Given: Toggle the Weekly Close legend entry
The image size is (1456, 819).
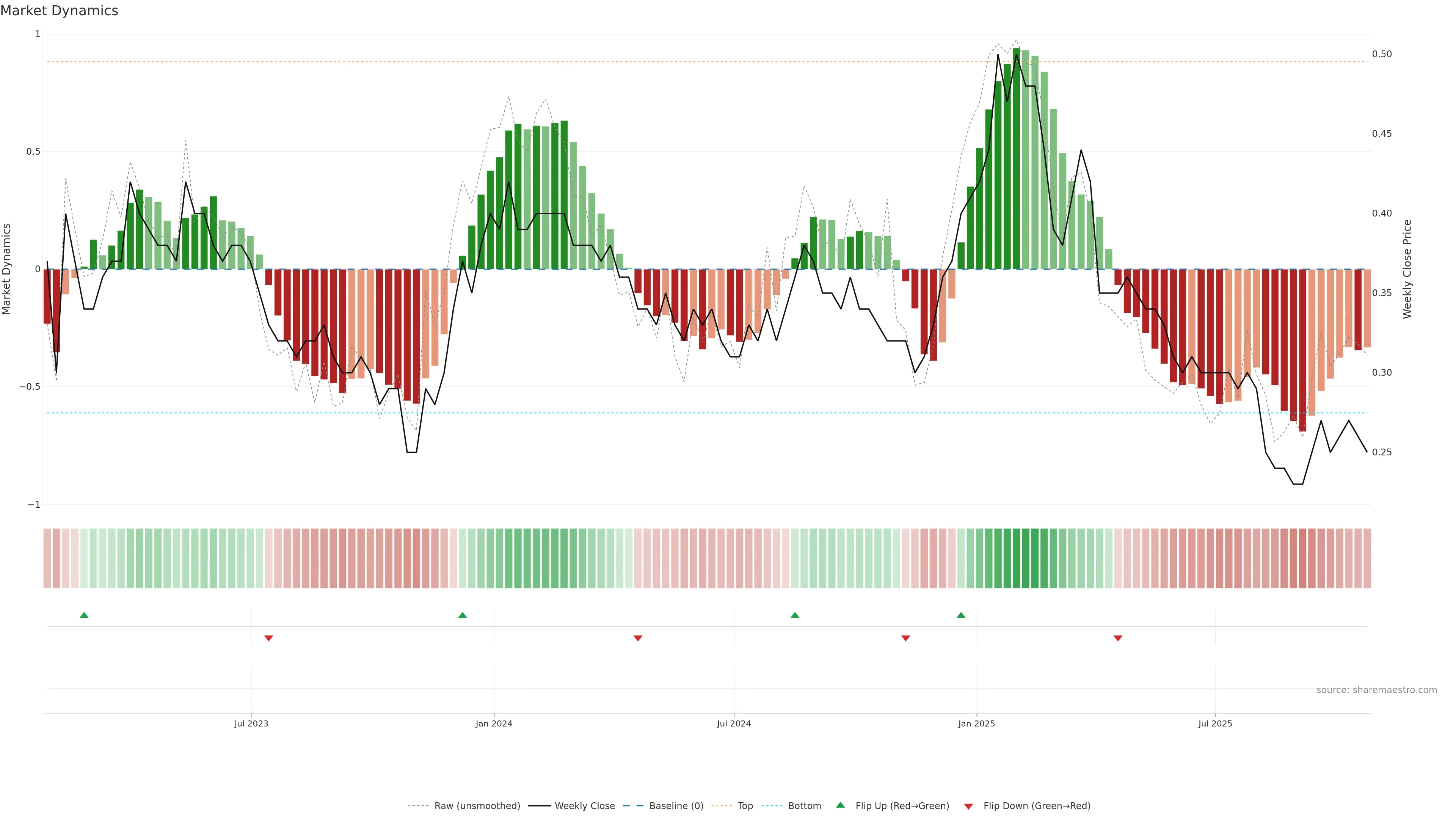Looking at the screenshot, I should [584, 806].
